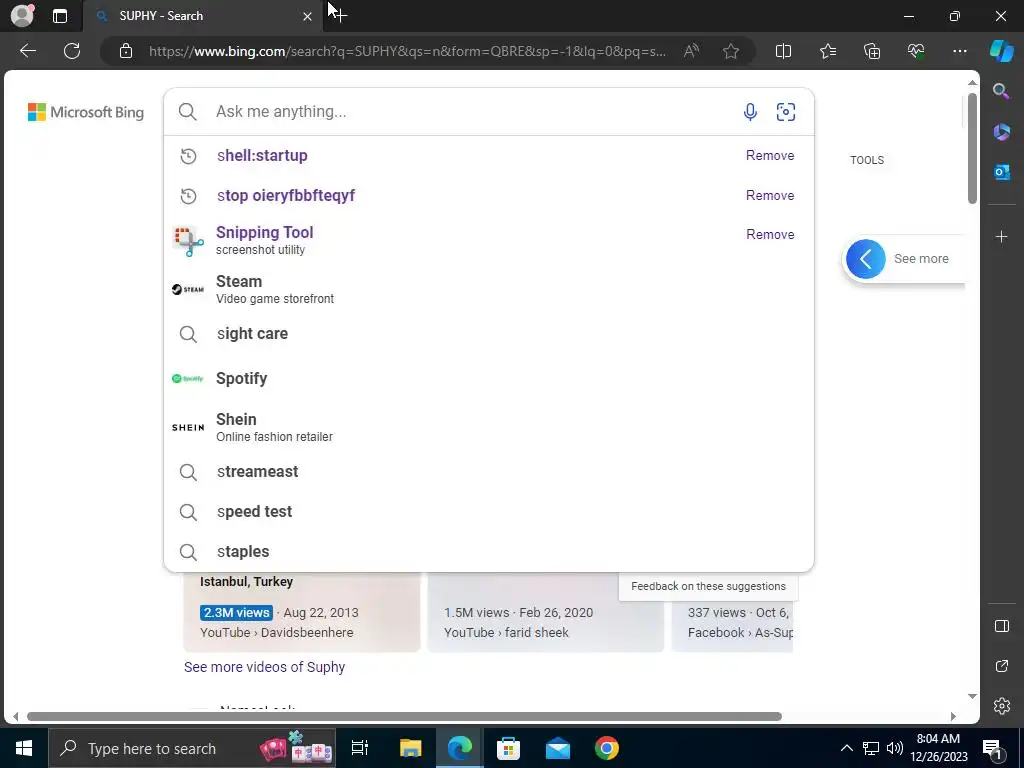Go back with the browser back arrow

28,51
